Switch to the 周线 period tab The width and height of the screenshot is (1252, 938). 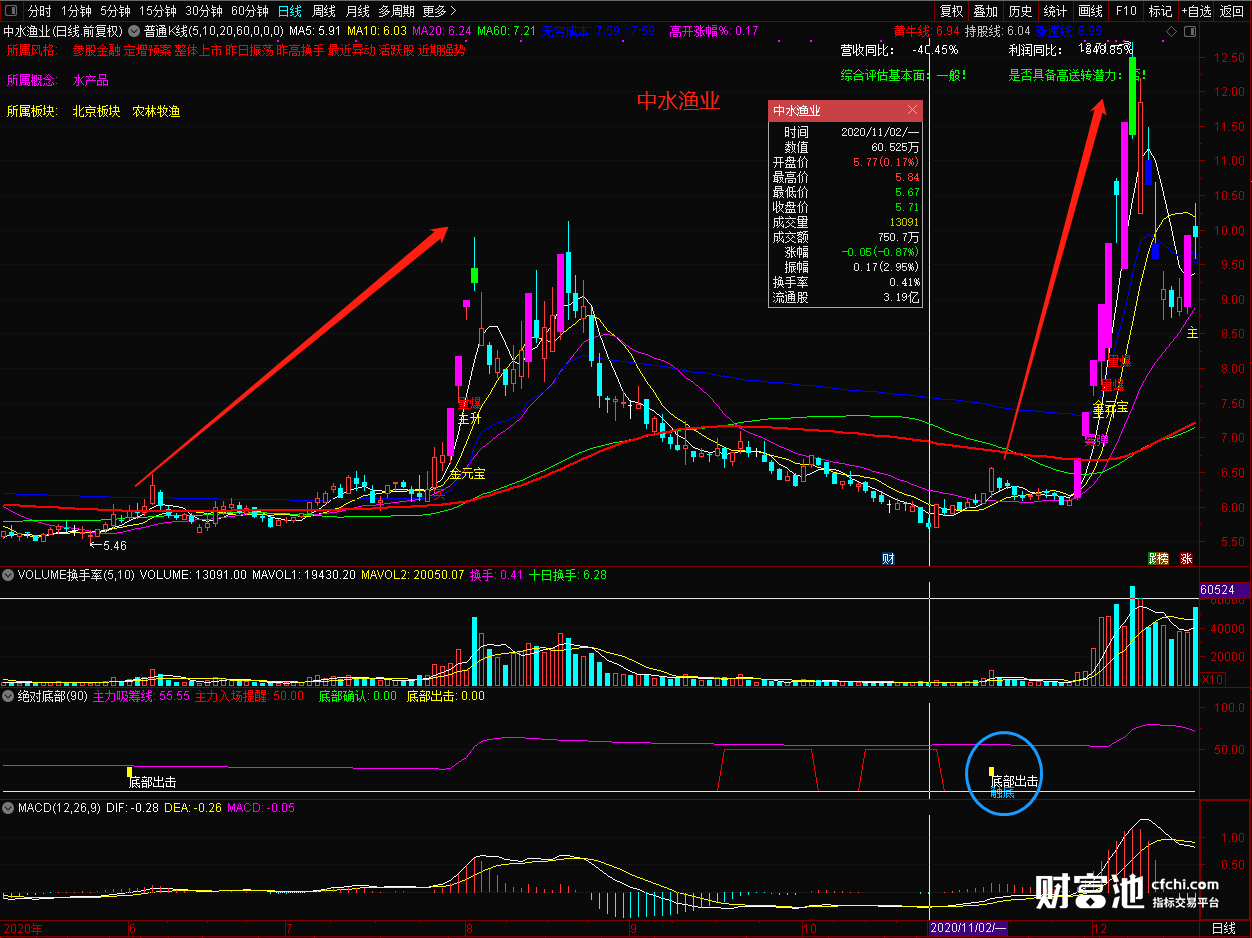coord(324,11)
